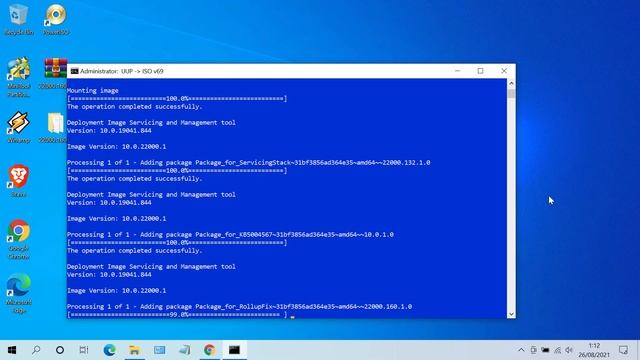This screenshot has width=640, height=360.
Task: Open the notification Action Center
Action: click(623, 350)
